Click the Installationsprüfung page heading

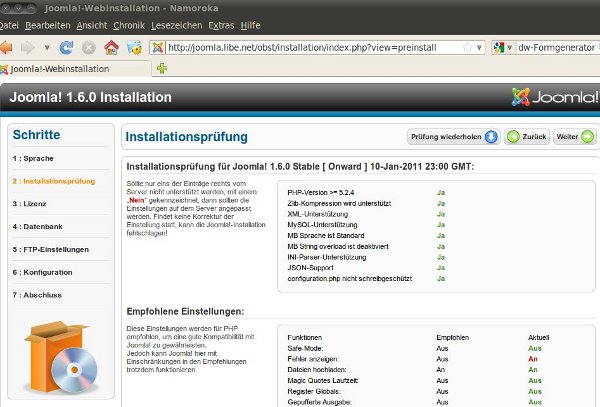pos(186,137)
